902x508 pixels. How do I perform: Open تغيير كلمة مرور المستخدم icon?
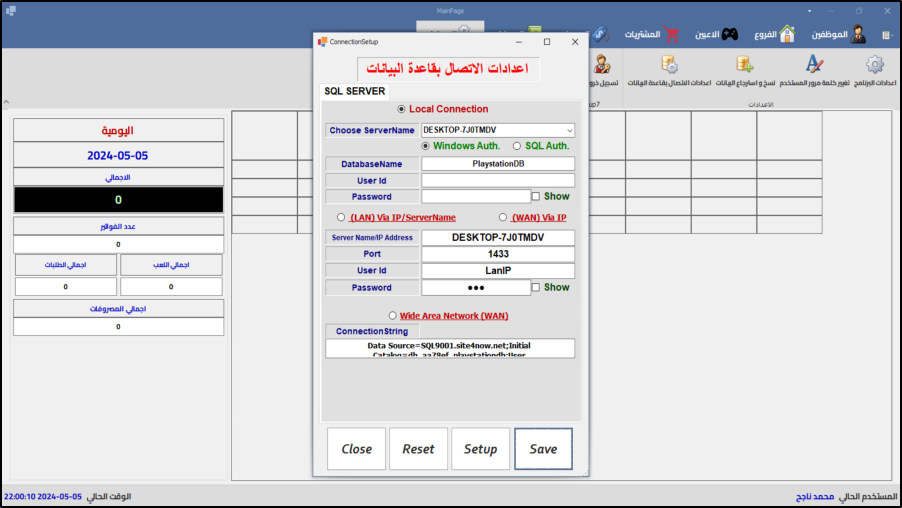pyautogui.click(x=814, y=65)
